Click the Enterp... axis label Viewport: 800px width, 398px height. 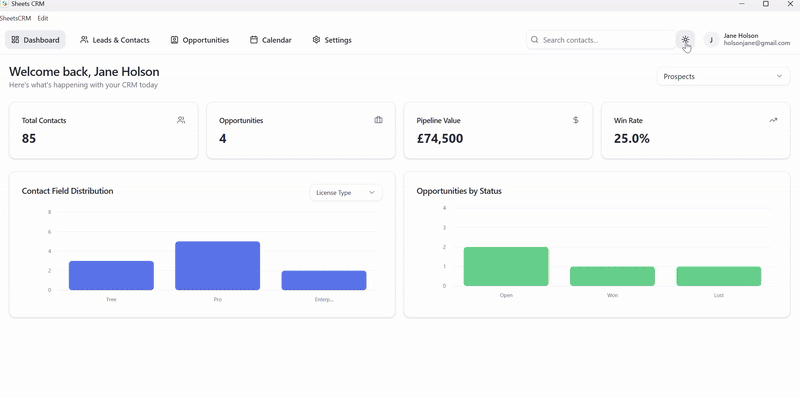coord(324,300)
